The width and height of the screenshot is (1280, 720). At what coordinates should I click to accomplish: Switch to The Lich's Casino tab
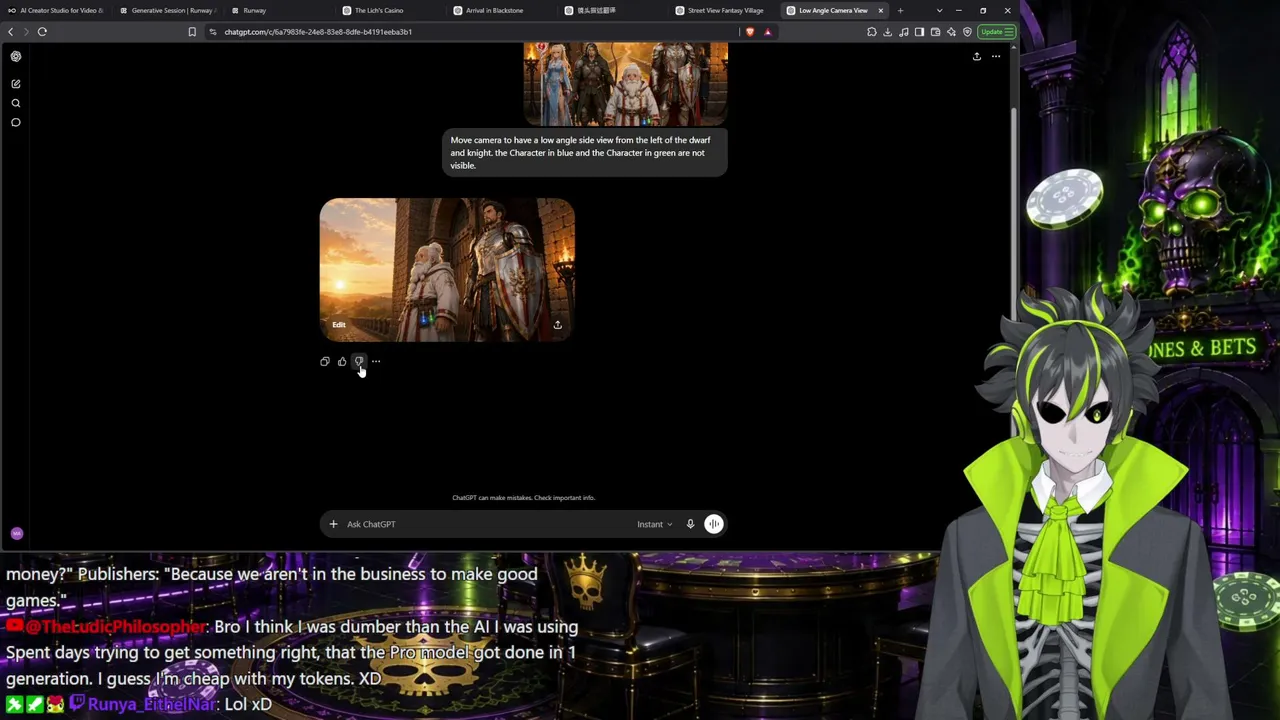click(x=387, y=11)
